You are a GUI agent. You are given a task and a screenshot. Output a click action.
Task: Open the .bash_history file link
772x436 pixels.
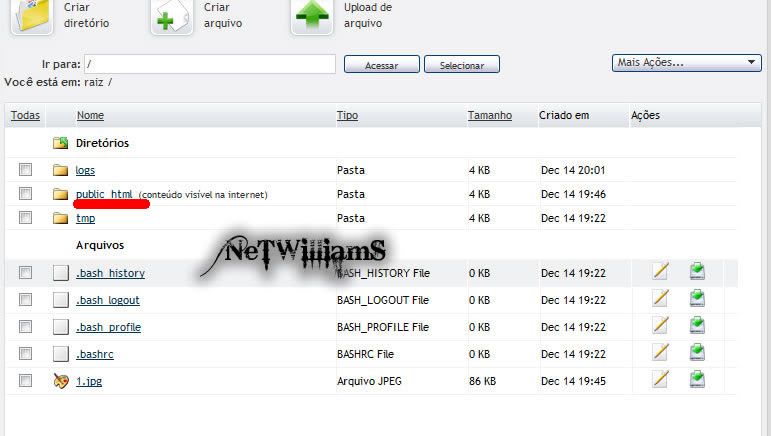point(110,273)
